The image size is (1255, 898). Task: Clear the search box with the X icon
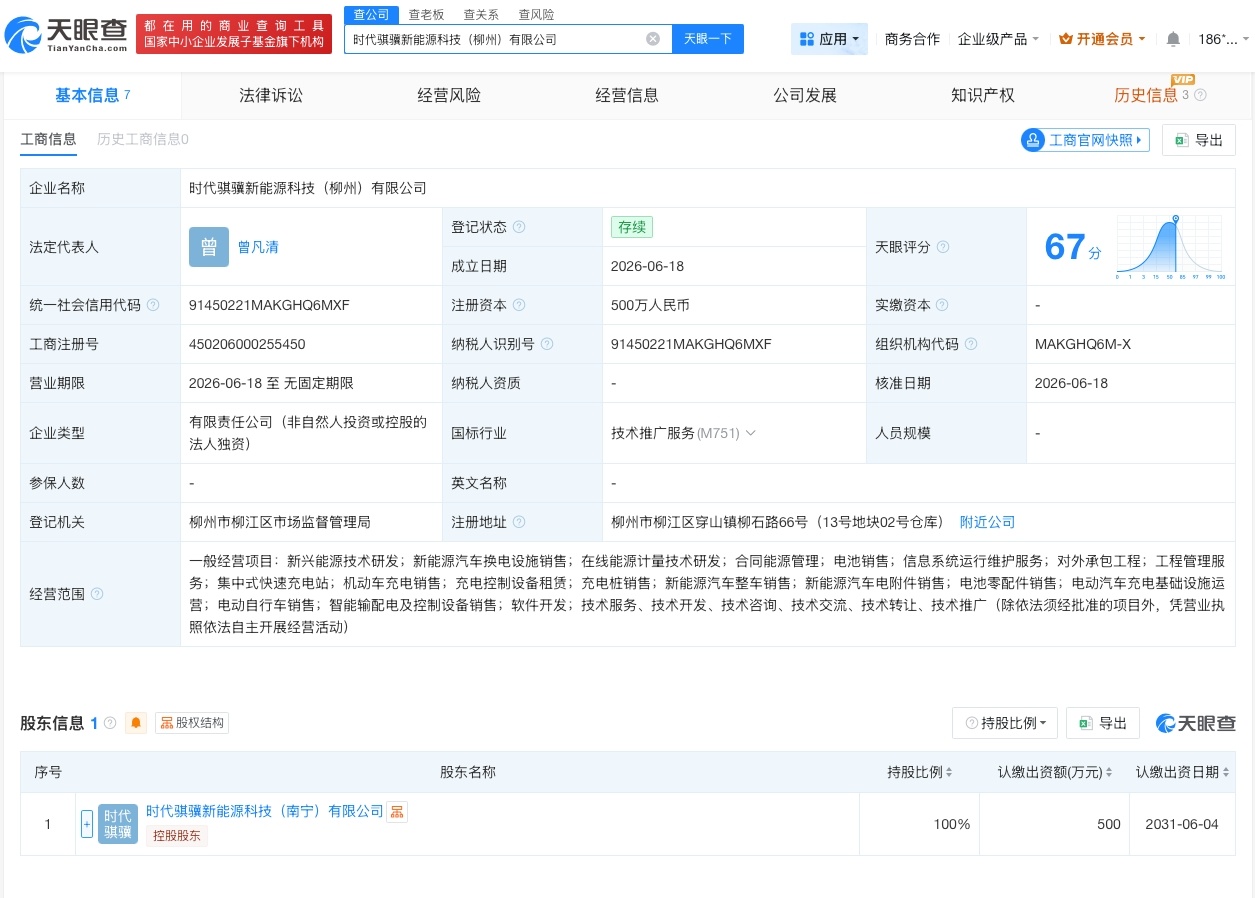point(653,39)
